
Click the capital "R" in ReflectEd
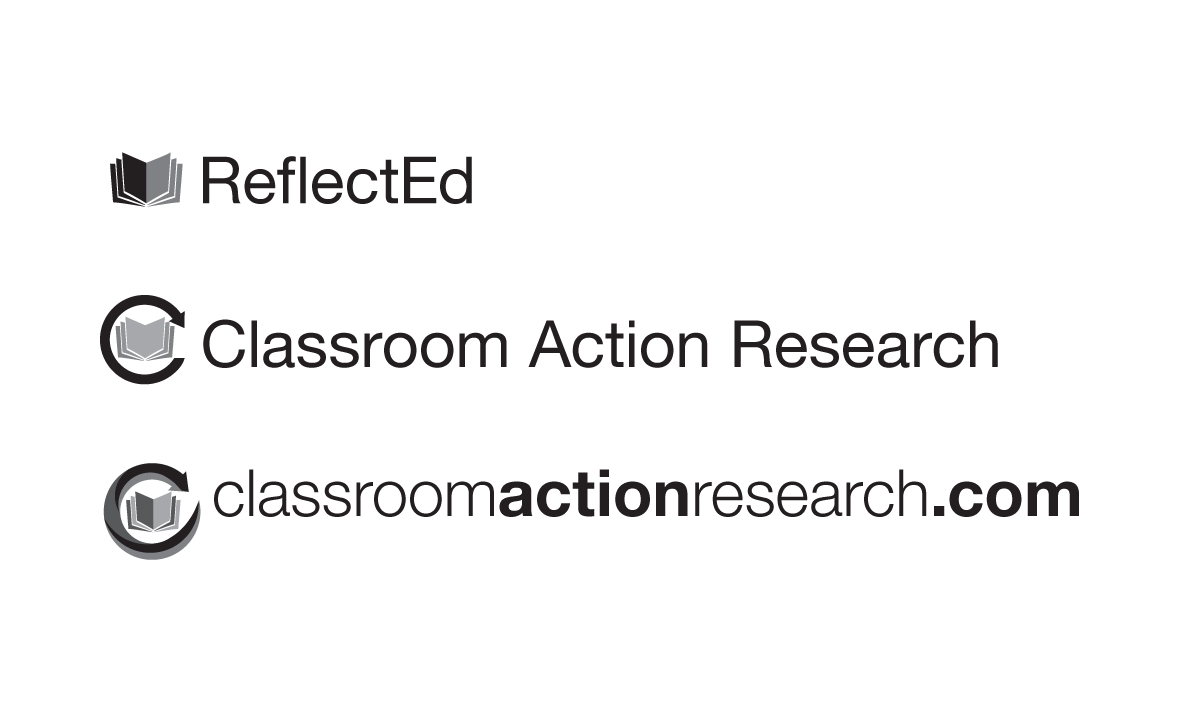click(x=221, y=181)
